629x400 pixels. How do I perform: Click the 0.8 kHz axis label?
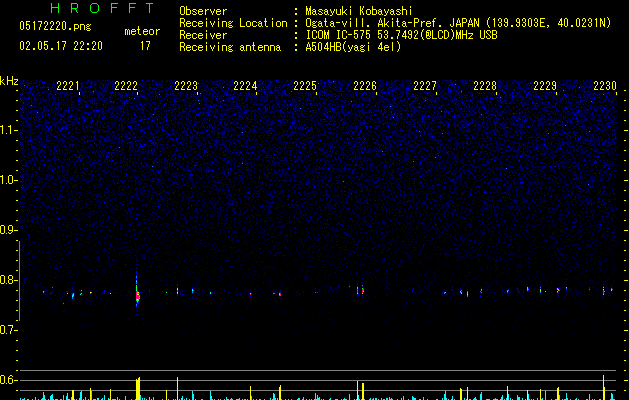(9, 280)
